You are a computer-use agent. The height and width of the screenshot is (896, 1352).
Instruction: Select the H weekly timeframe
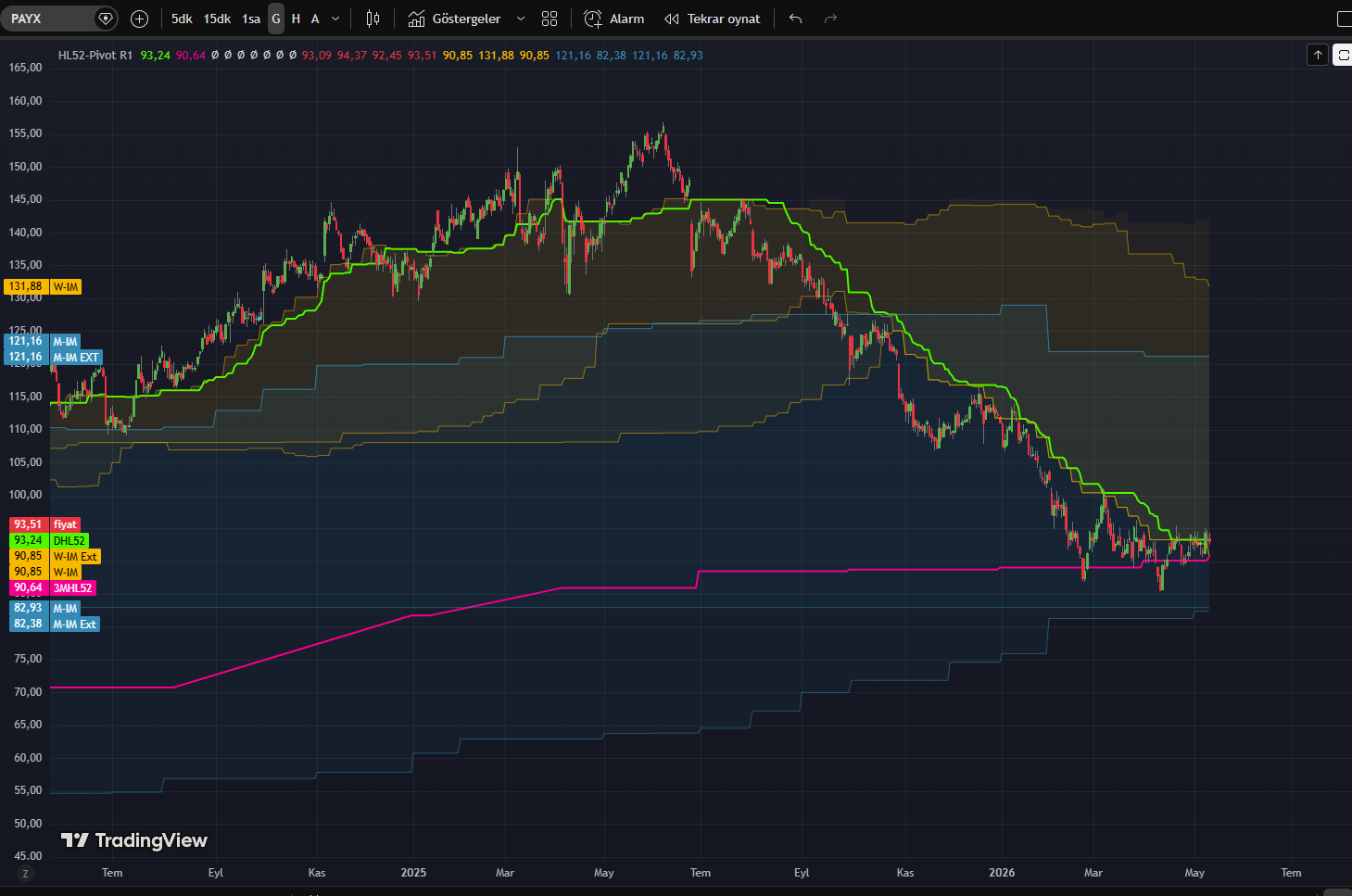click(x=296, y=19)
